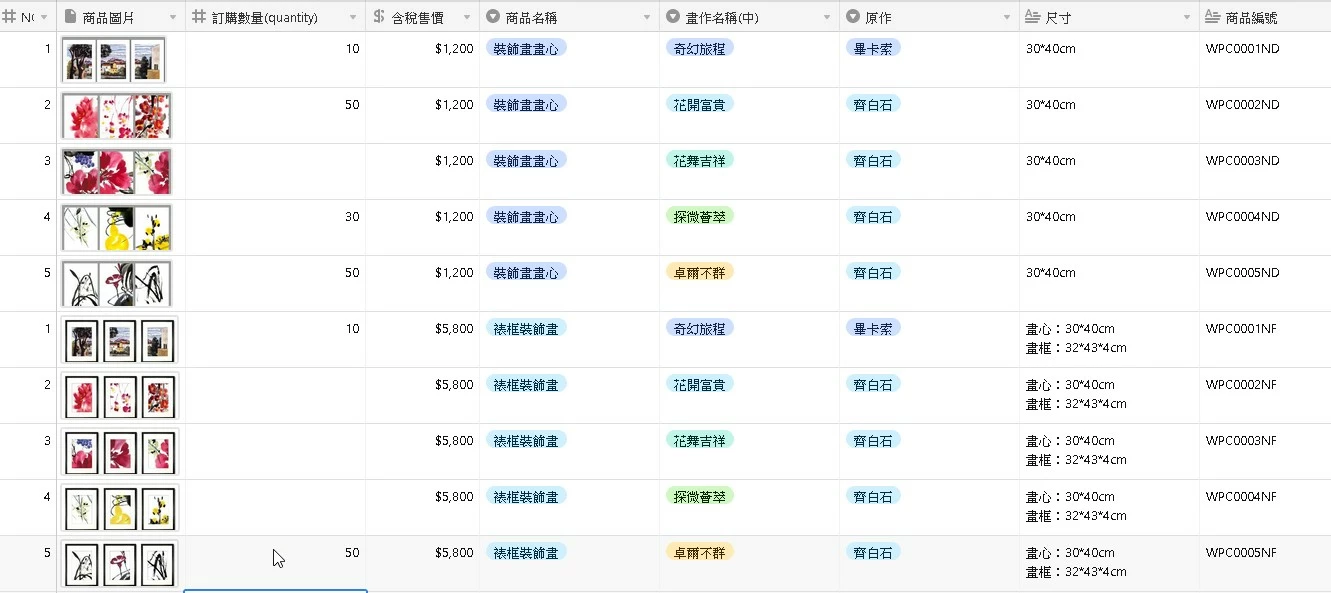Click the text-field icon beside 商品編號
The image size is (1331, 593).
point(1213,17)
